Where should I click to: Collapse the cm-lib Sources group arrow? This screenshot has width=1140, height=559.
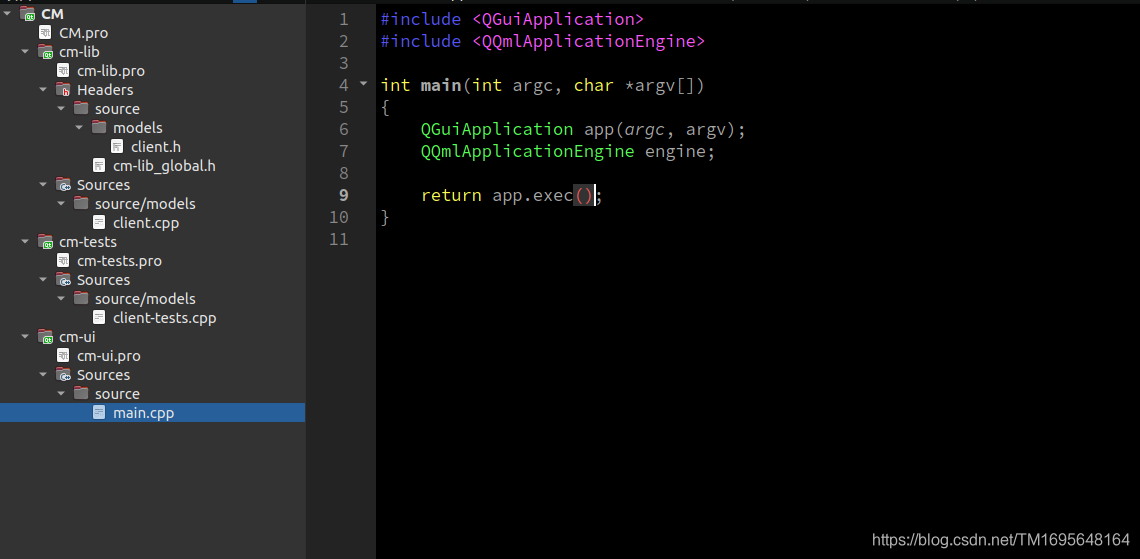pos(44,185)
